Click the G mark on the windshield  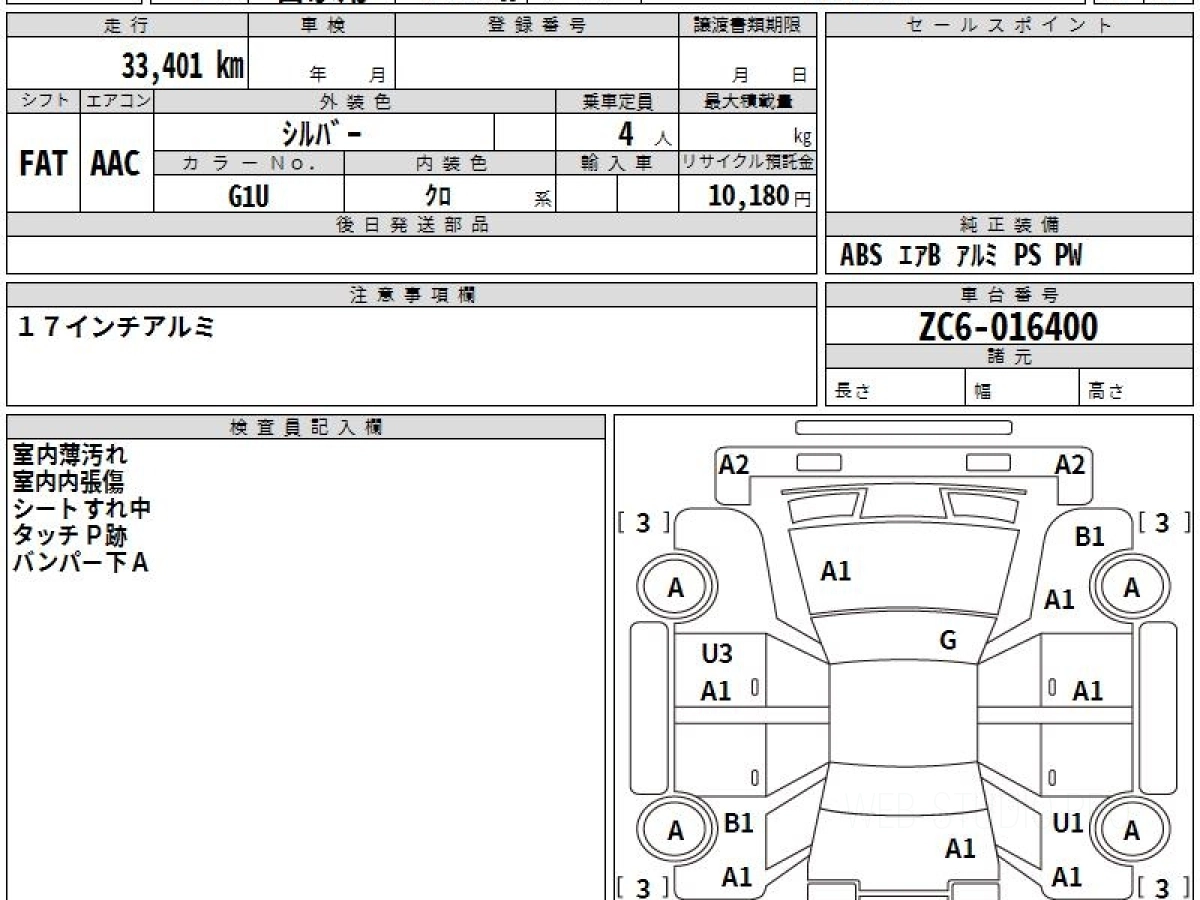[948, 641]
